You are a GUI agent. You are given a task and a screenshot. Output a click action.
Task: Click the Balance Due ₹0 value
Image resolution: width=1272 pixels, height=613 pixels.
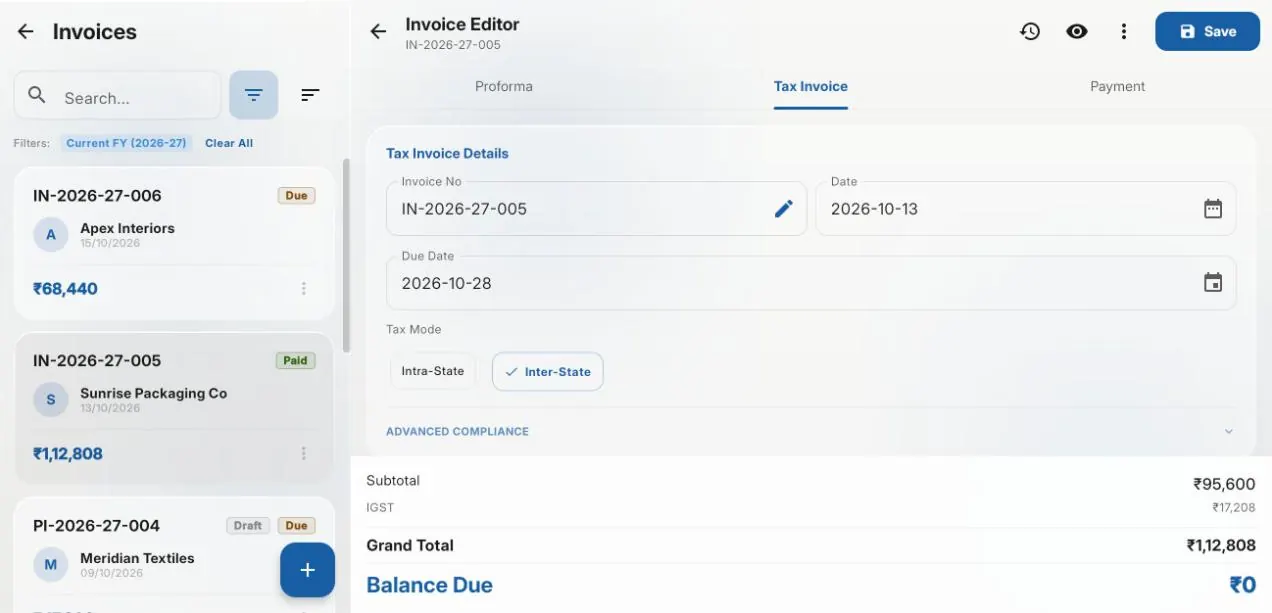tap(1242, 585)
